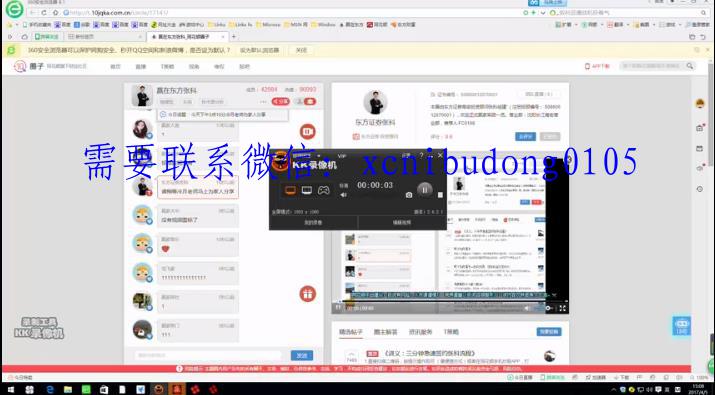Image resolution: width=715 pixels, height=395 pixels.
Task: Open the 网址大全 bookmark
Action: [x=164, y=25]
